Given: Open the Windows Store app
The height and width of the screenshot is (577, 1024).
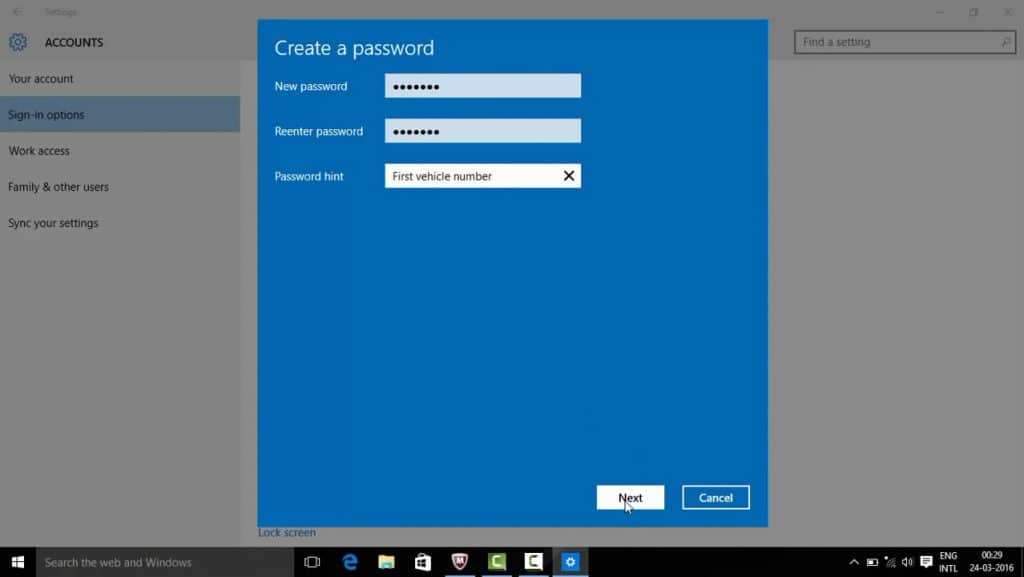Looking at the screenshot, I should [x=422, y=562].
